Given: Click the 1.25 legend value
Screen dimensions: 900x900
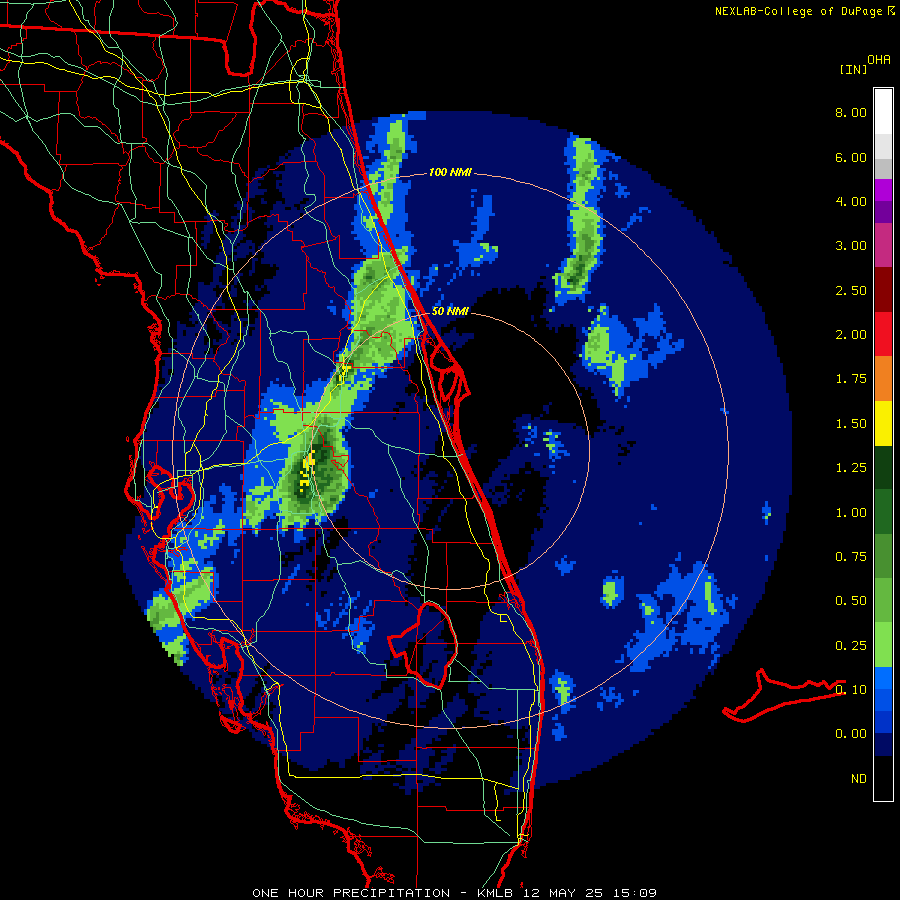Looking at the screenshot, I should pos(851,468).
